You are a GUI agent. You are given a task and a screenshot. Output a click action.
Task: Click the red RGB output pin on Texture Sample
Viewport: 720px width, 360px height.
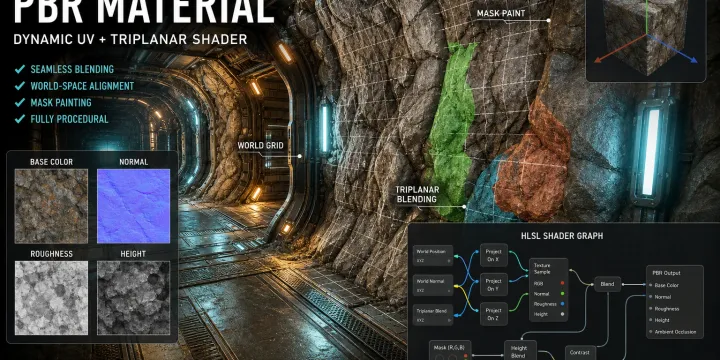pos(562,283)
